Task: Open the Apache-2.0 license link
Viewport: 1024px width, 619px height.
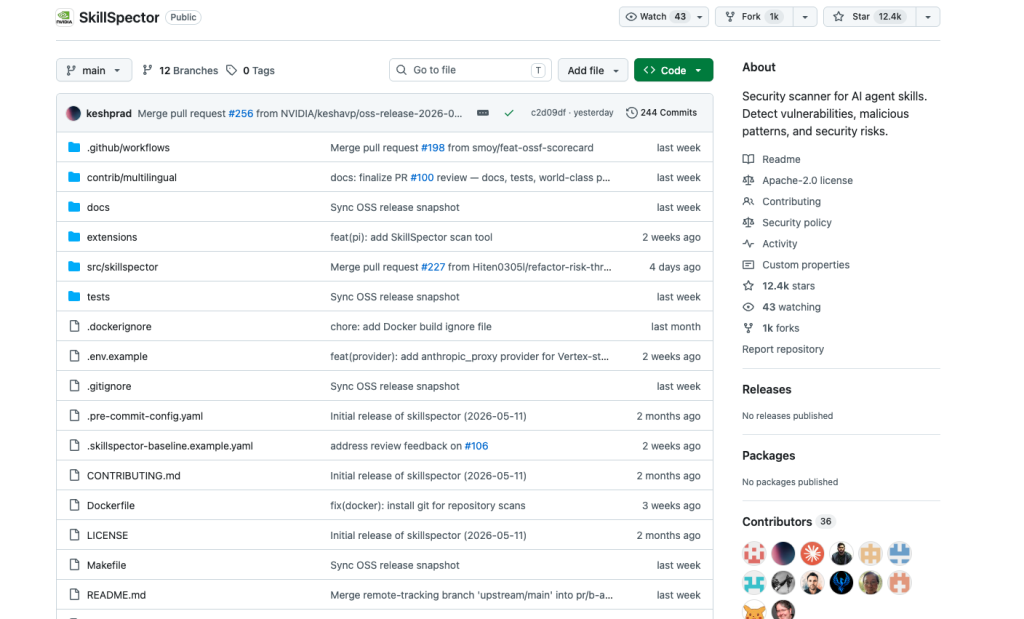Action: pos(807,180)
